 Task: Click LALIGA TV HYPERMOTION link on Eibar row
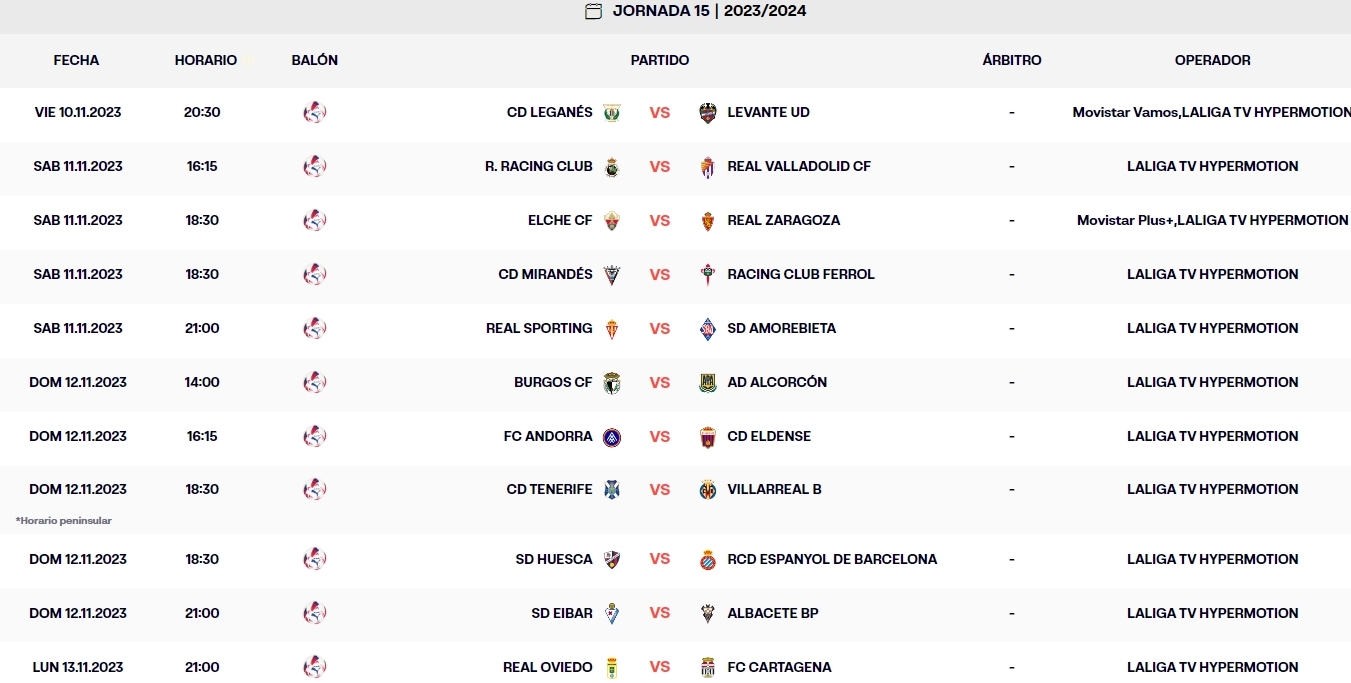point(1213,613)
